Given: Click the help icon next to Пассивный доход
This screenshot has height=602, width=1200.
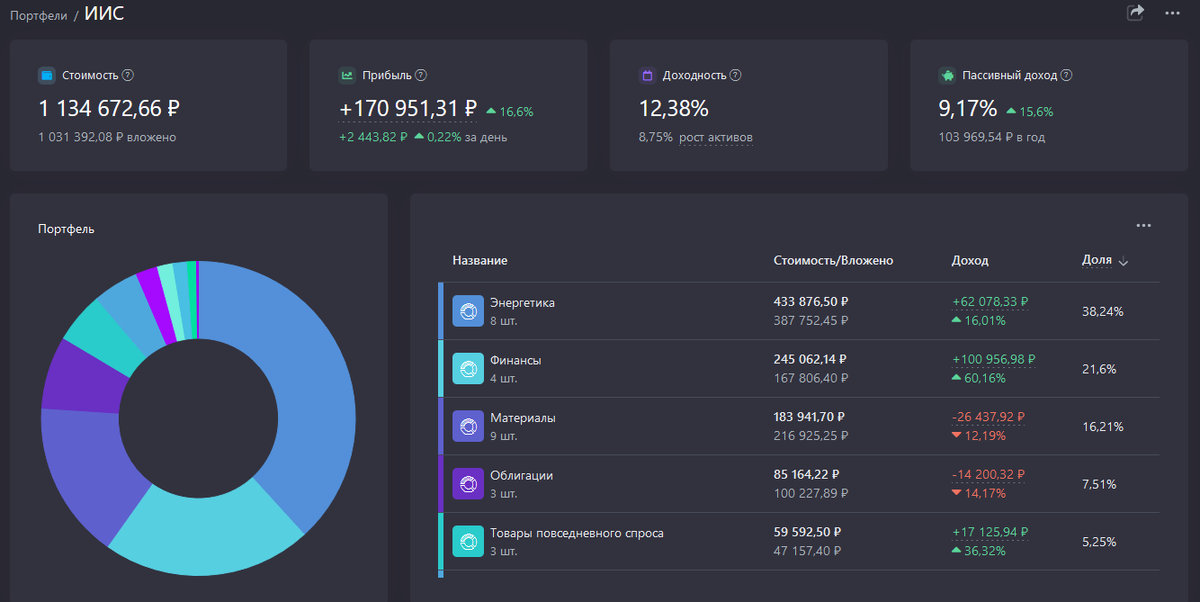Looking at the screenshot, I should pos(1066,75).
